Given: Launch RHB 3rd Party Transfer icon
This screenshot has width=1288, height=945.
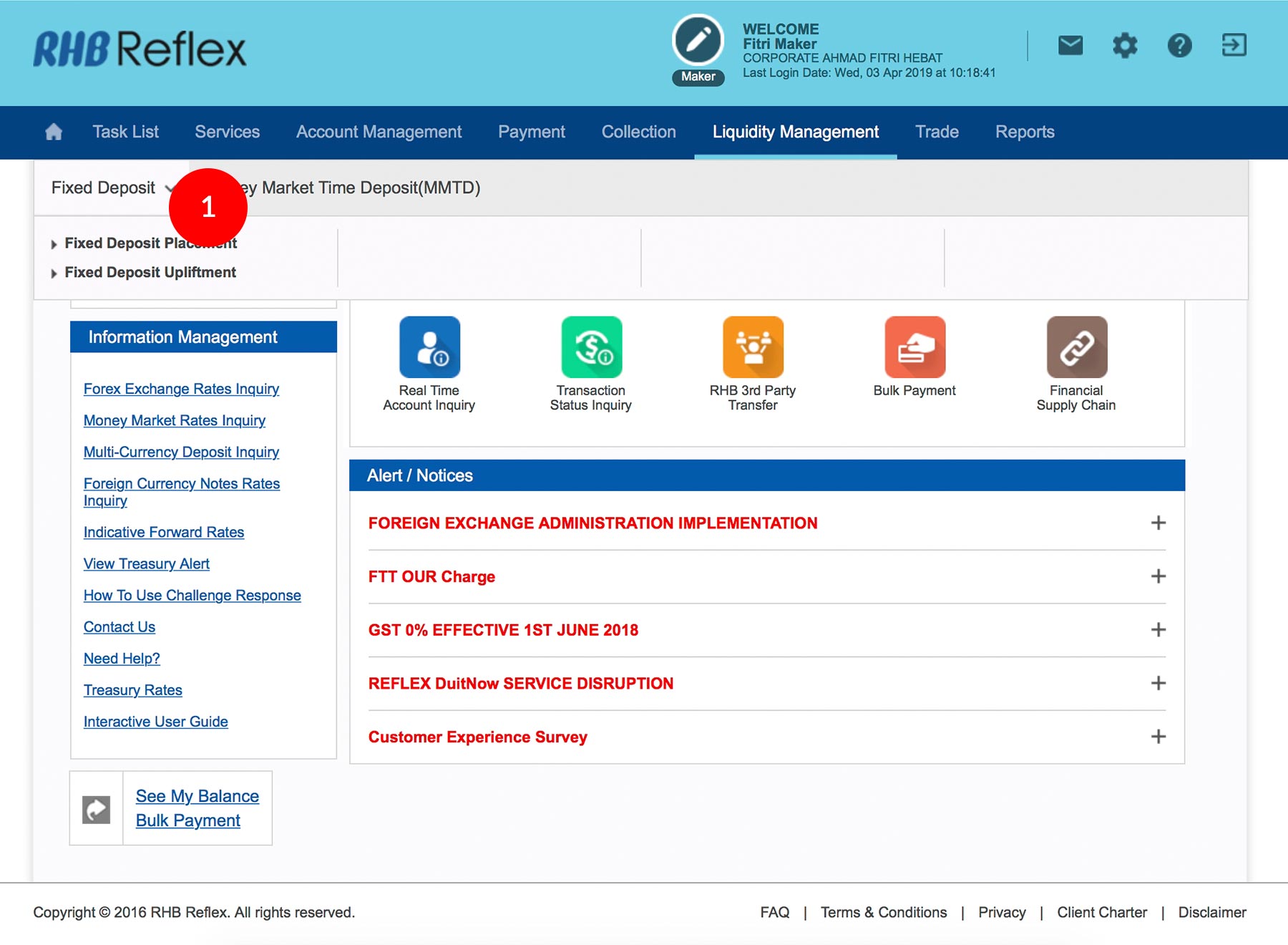Looking at the screenshot, I should point(753,347).
